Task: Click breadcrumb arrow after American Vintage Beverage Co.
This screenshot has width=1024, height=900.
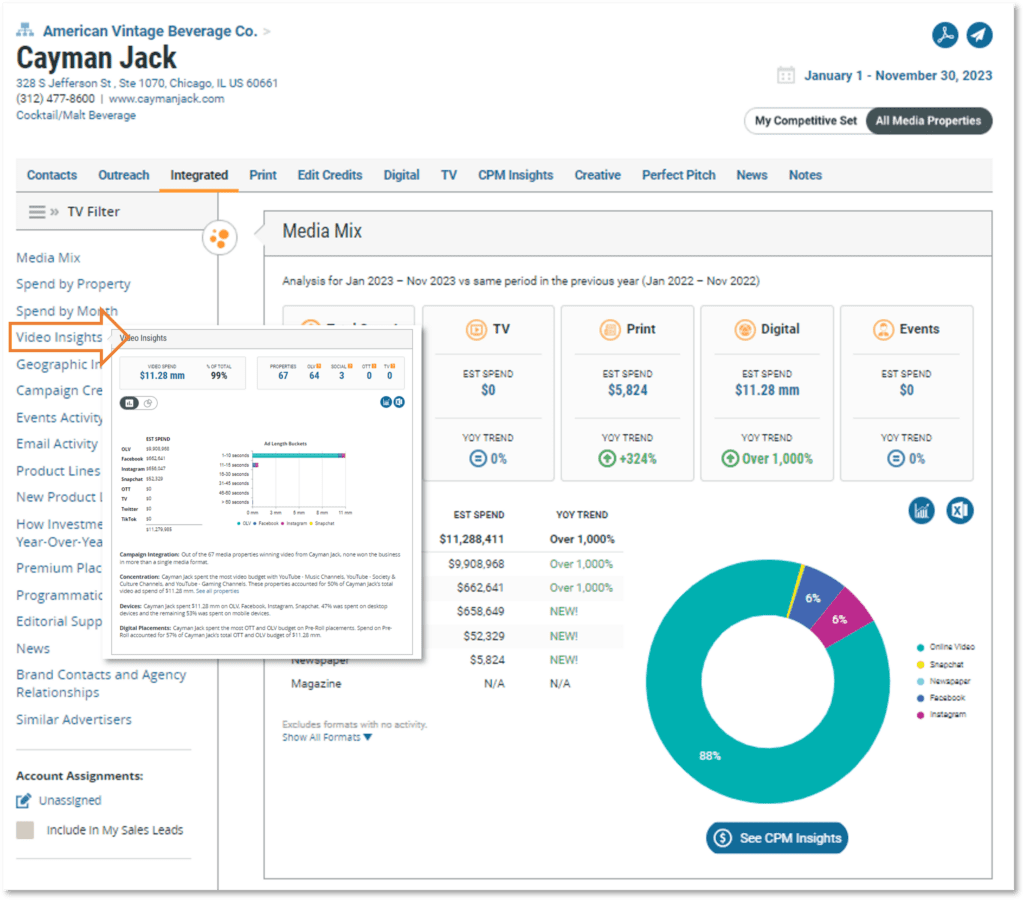Action: point(266,31)
